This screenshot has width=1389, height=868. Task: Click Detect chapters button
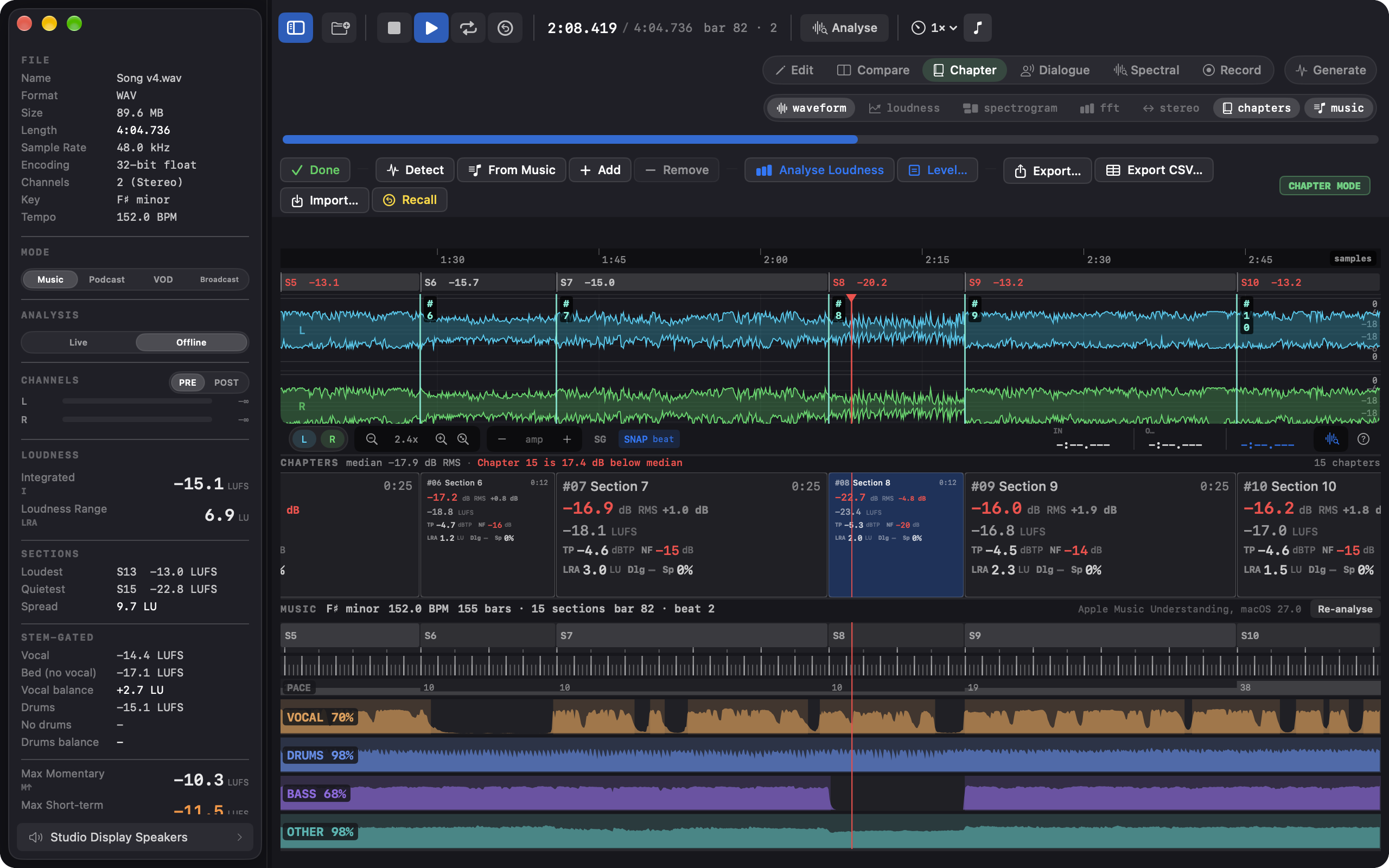point(415,170)
